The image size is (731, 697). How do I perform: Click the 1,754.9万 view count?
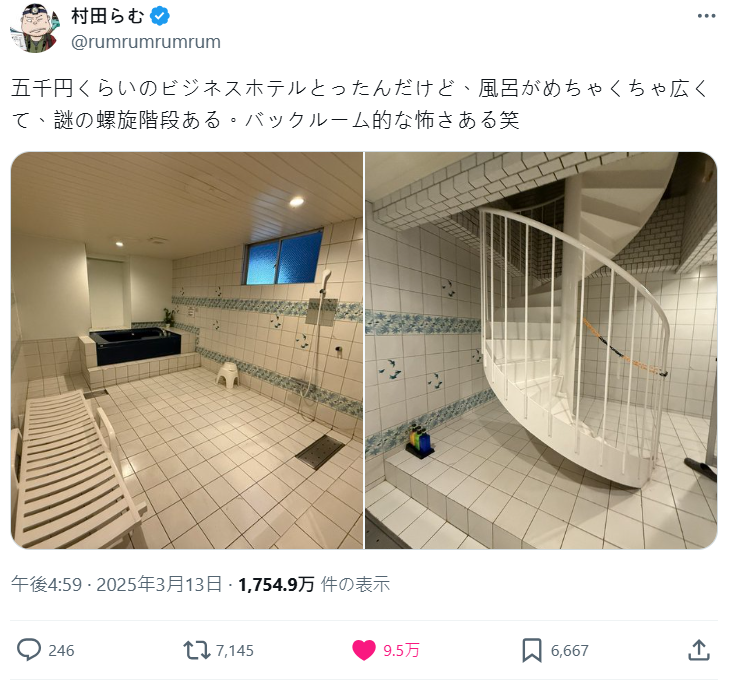click(276, 584)
